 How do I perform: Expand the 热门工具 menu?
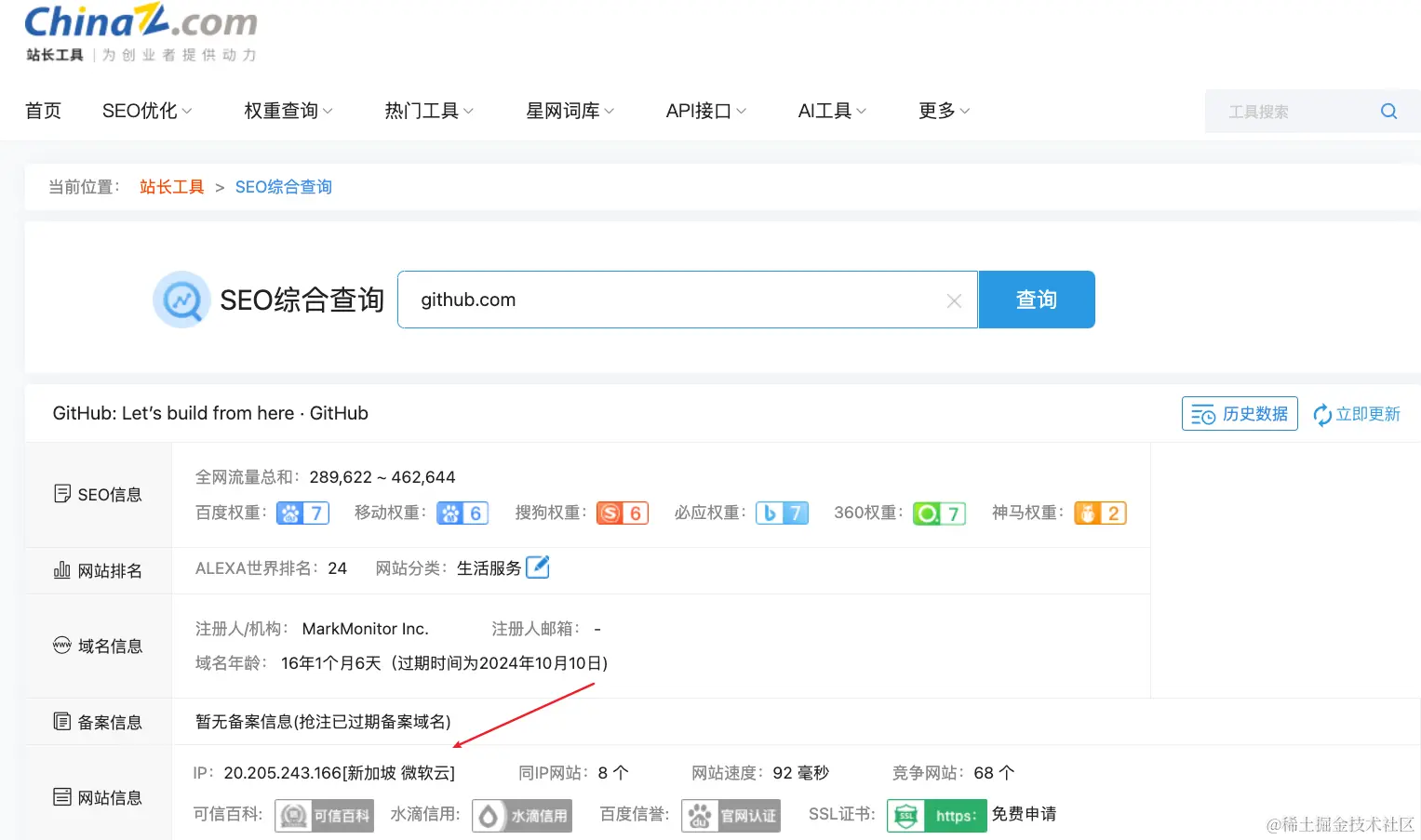click(x=429, y=111)
